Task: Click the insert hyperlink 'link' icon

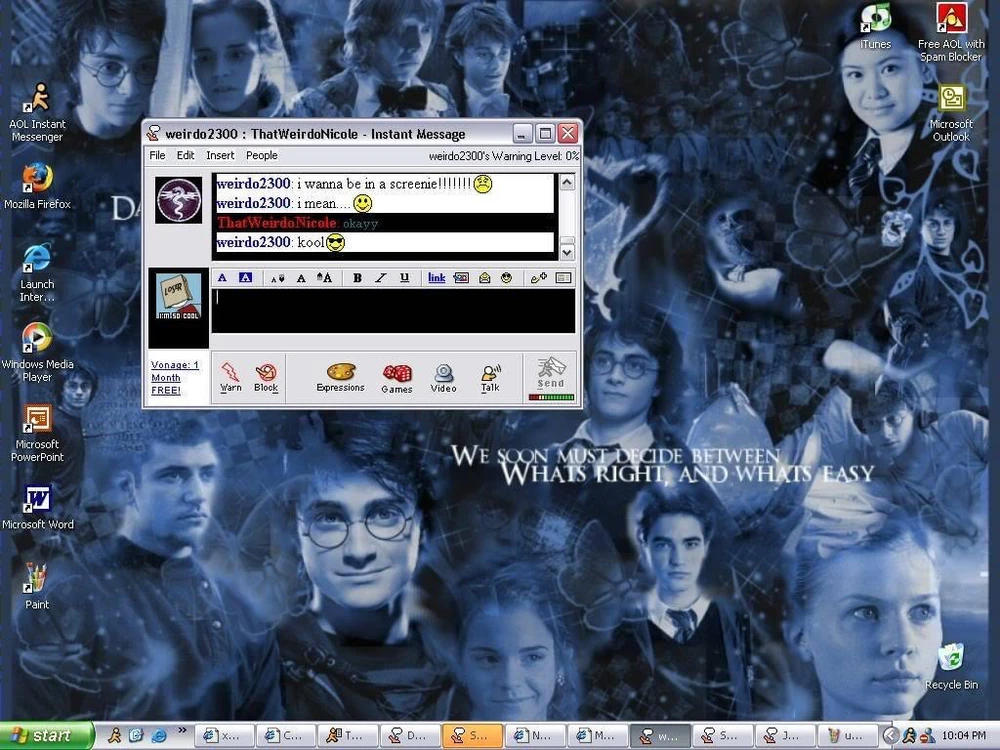Action: pyautogui.click(x=437, y=278)
